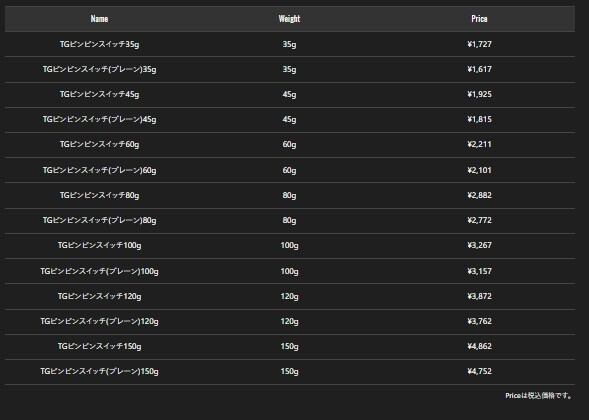This screenshot has width=589, height=420.
Task: Click the ¥1,815 price value
Action: coord(479,119)
